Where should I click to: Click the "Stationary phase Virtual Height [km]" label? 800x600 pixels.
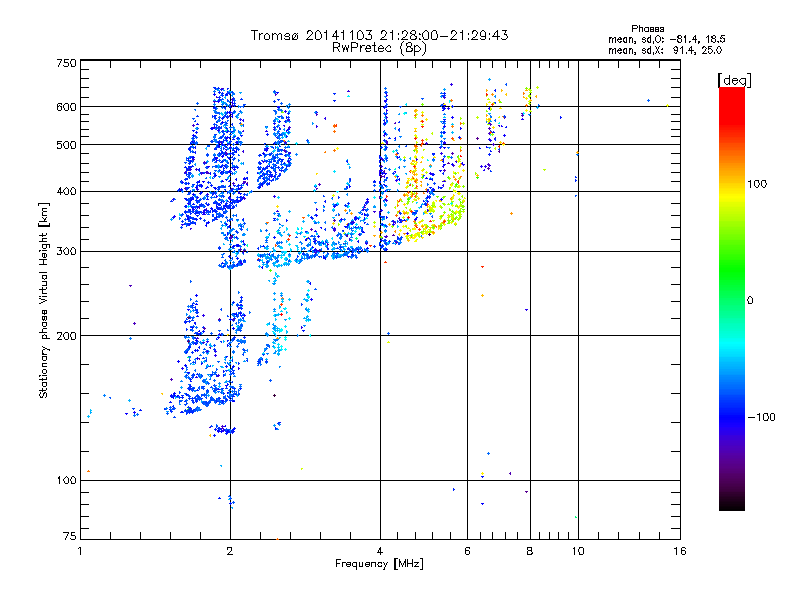(44, 301)
